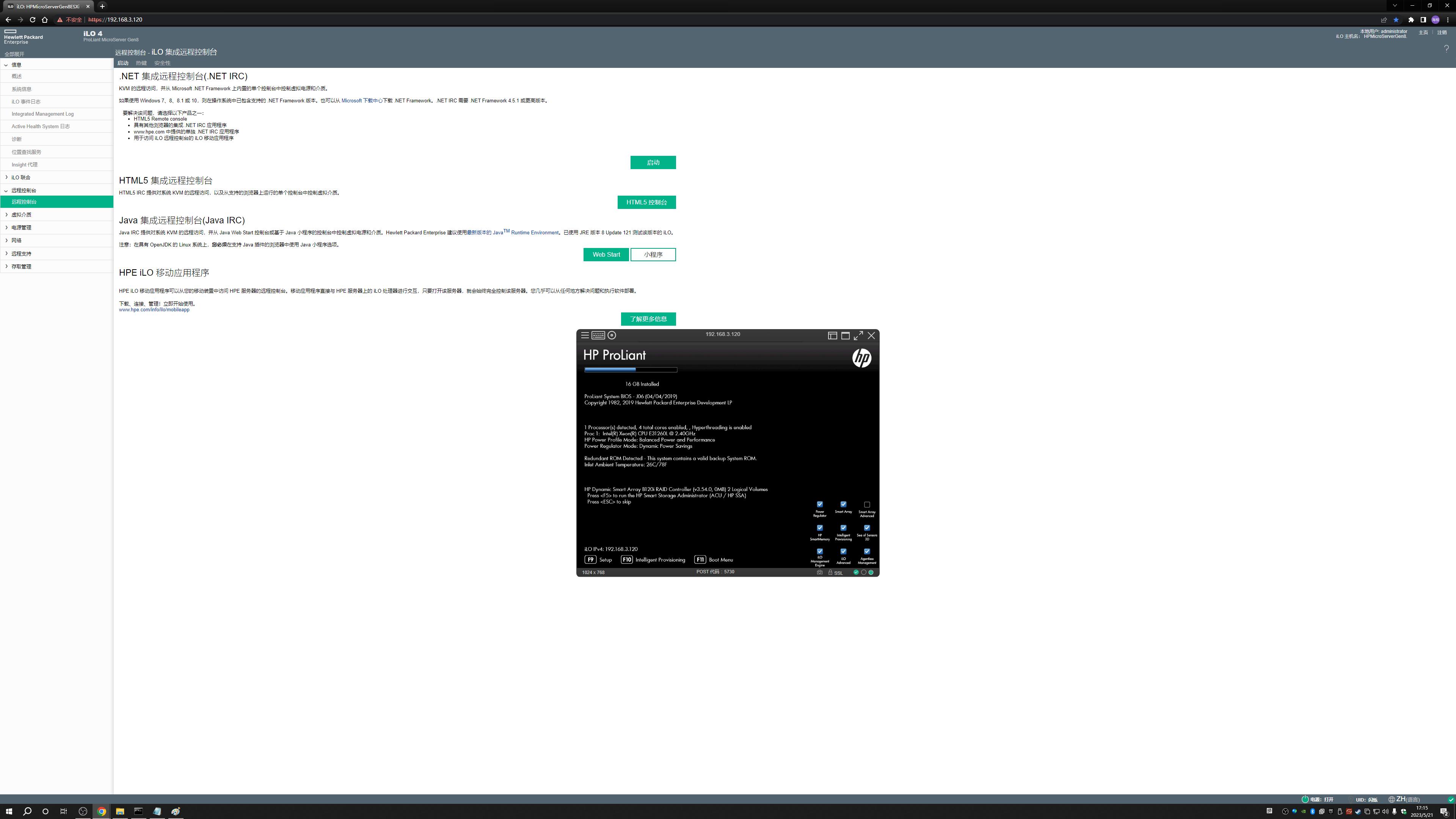Open File Explorer from the taskbar
The width and height of the screenshot is (1456, 819).
120,811
